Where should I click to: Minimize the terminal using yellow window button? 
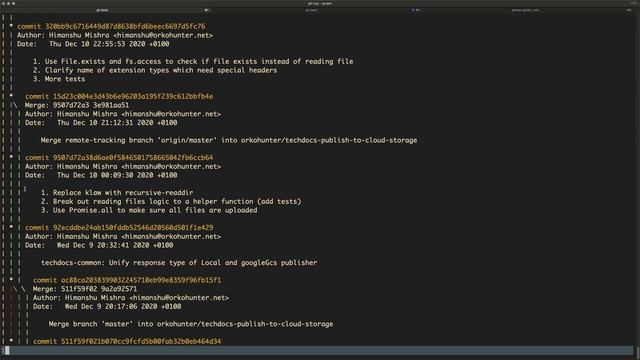pyautogui.click(x=8, y=3)
